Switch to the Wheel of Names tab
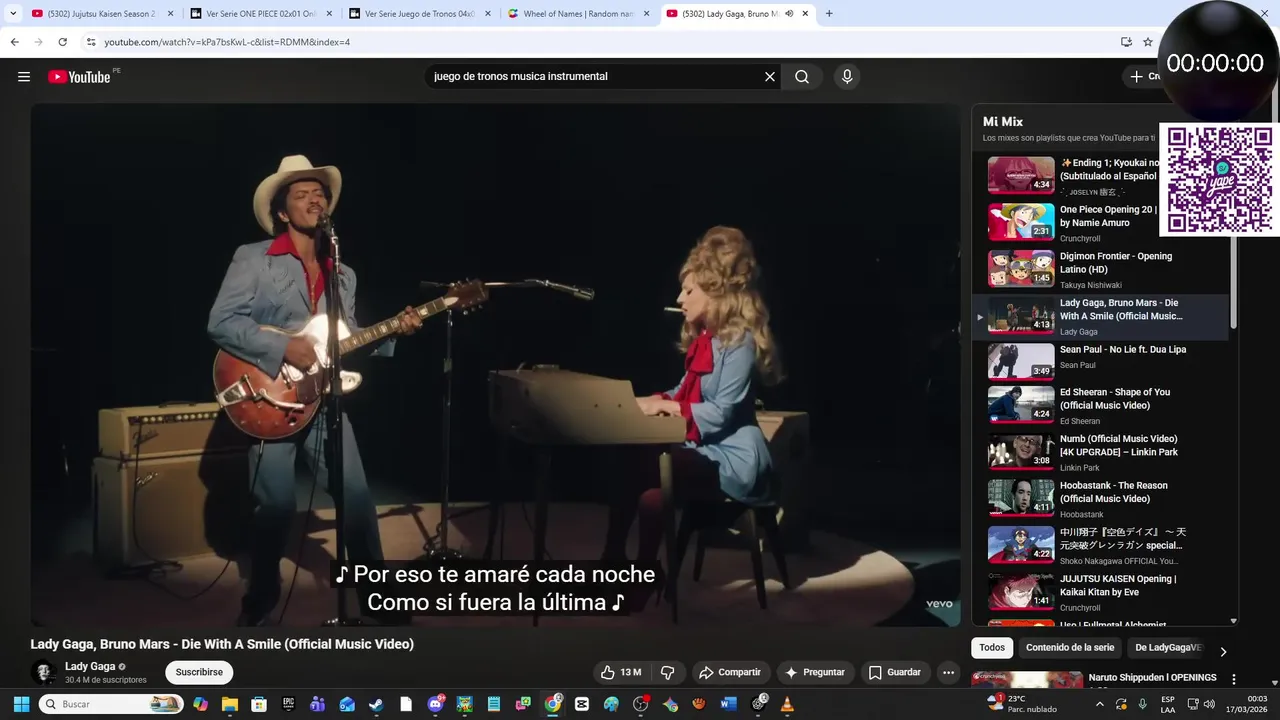This screenshot has height=720, width=1280. [578, 14]
